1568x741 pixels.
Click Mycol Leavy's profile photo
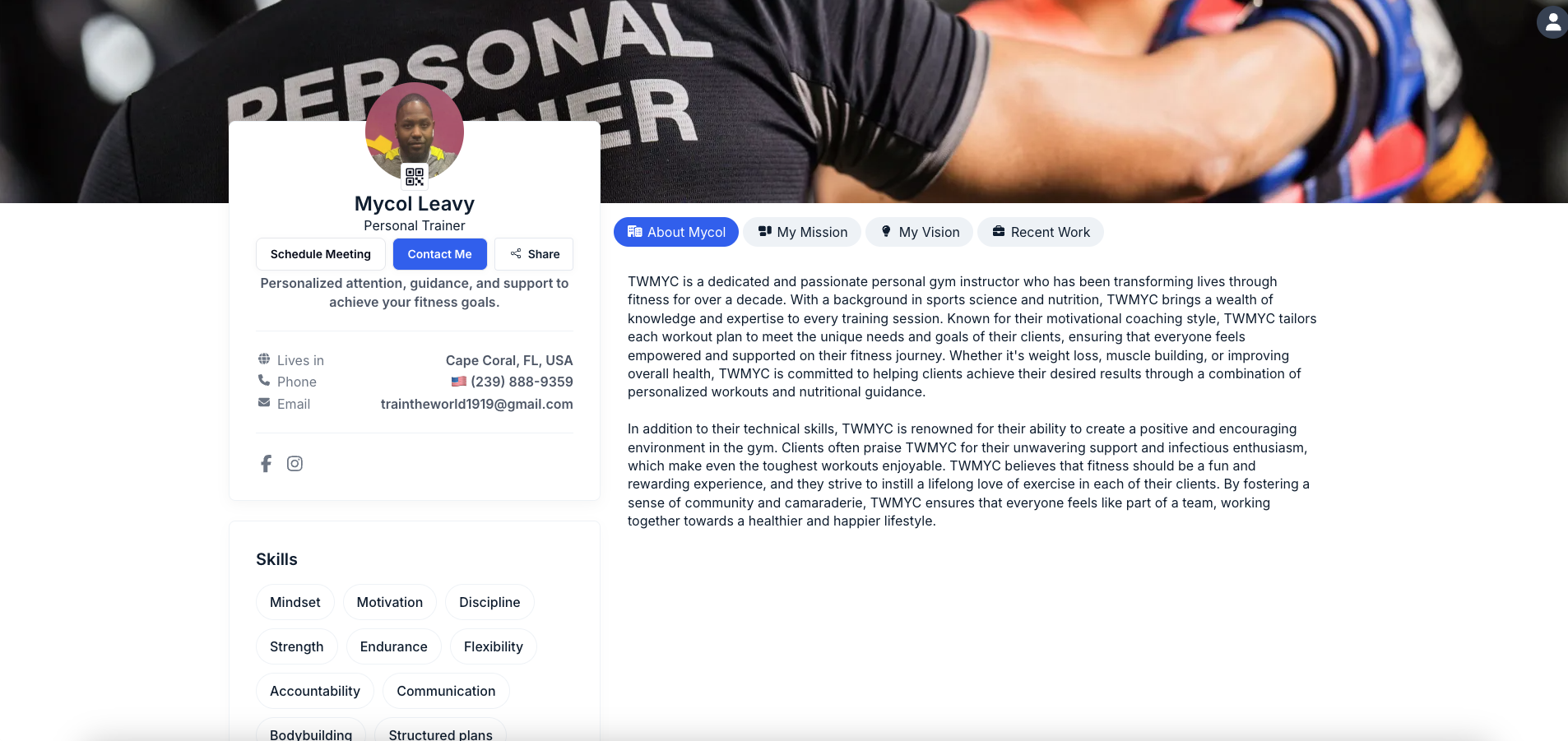pos(415,132)
